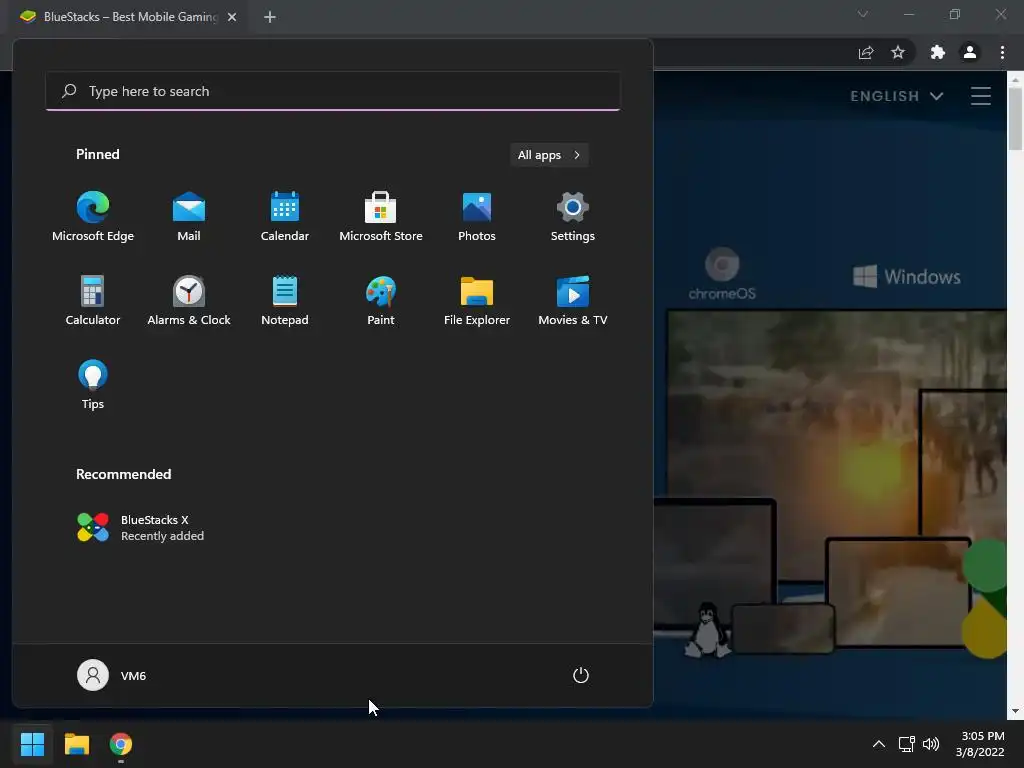Image resolution: width=1024 pixels, height=768 pixels.
Task: Open the Tips app
Action: [x=93, y=385]
